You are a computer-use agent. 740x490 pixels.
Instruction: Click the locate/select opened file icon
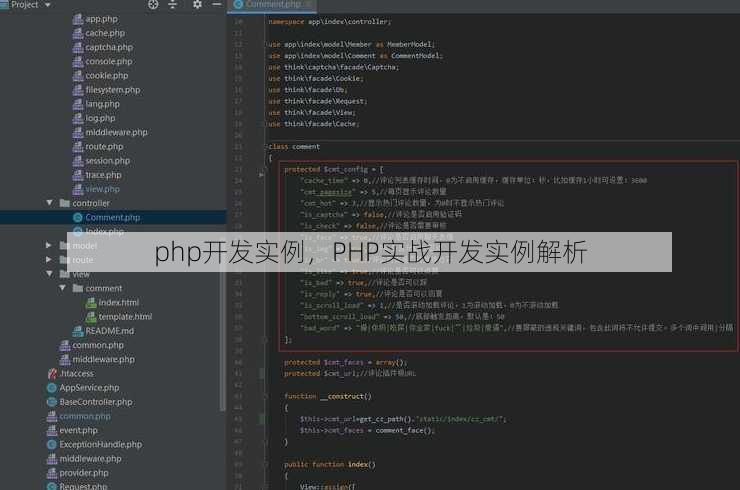pyautogui.click(x=153, y=5)
